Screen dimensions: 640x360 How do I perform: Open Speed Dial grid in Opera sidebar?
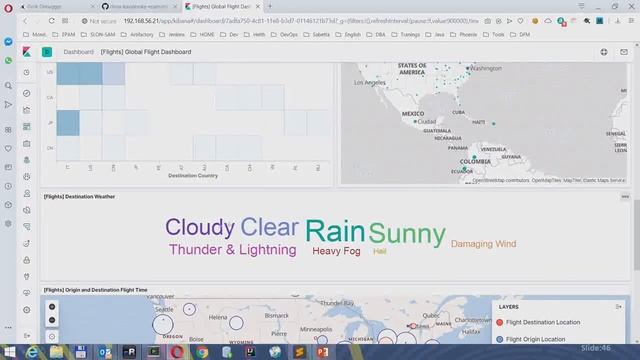(x=8, y=130)
